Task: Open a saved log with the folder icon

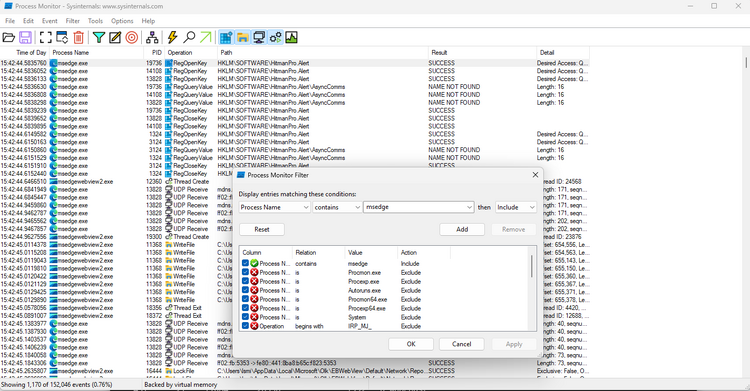Action: (9, 37)
